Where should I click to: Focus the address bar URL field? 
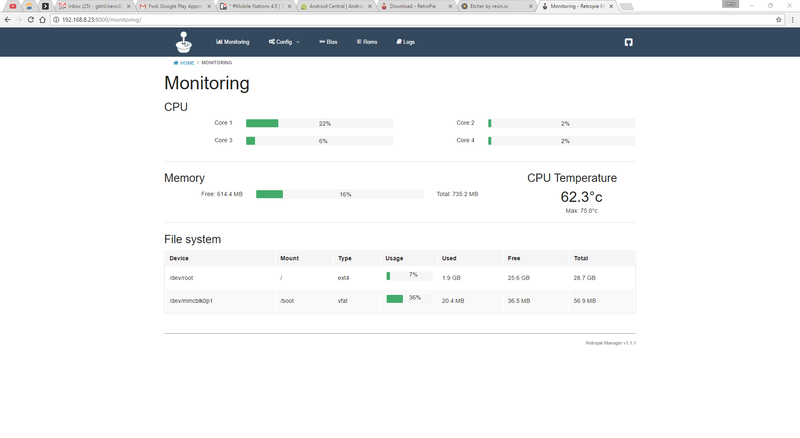[x=416, y=19]
